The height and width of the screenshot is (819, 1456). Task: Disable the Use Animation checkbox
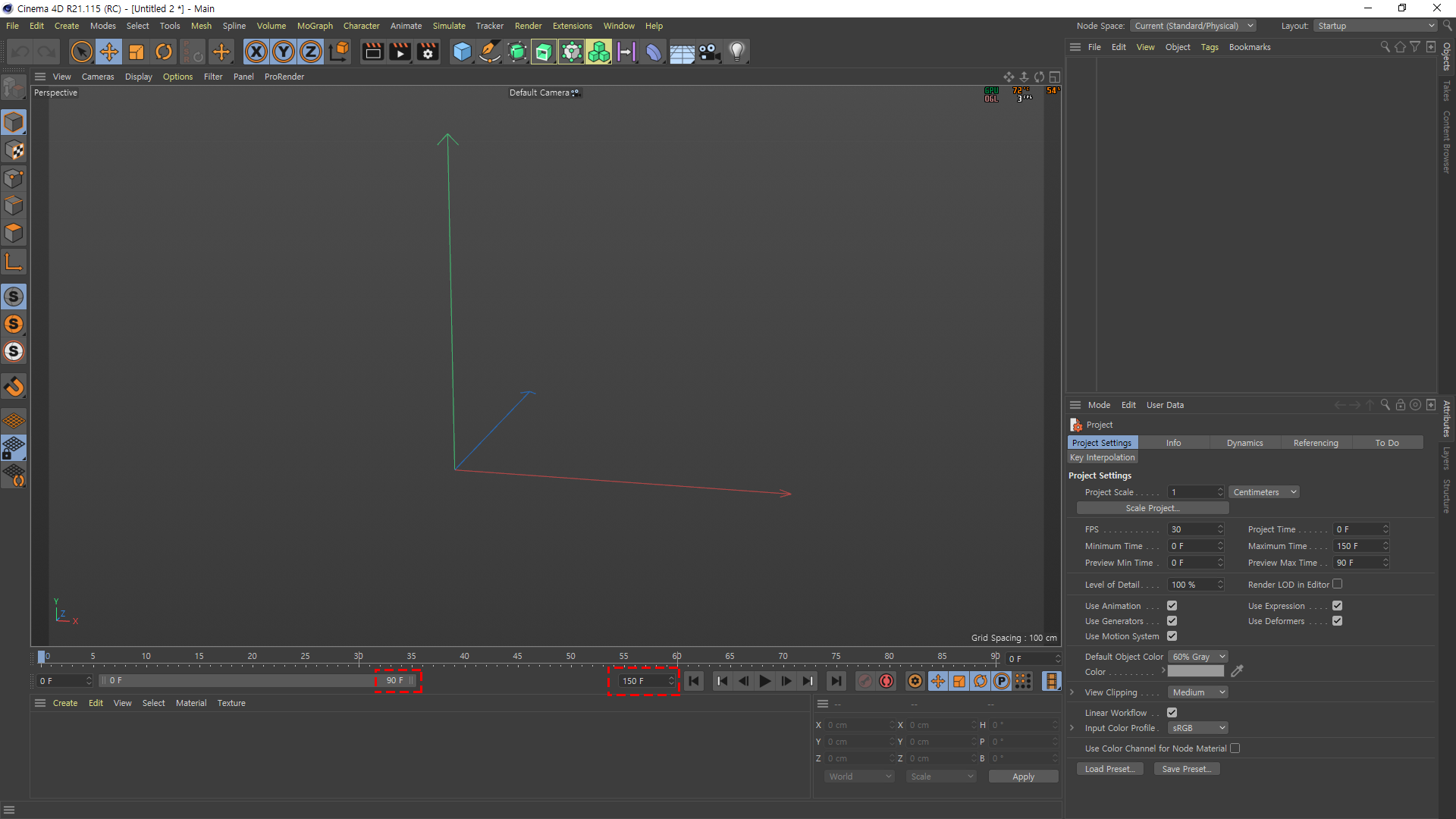[x=1172, y=606]
